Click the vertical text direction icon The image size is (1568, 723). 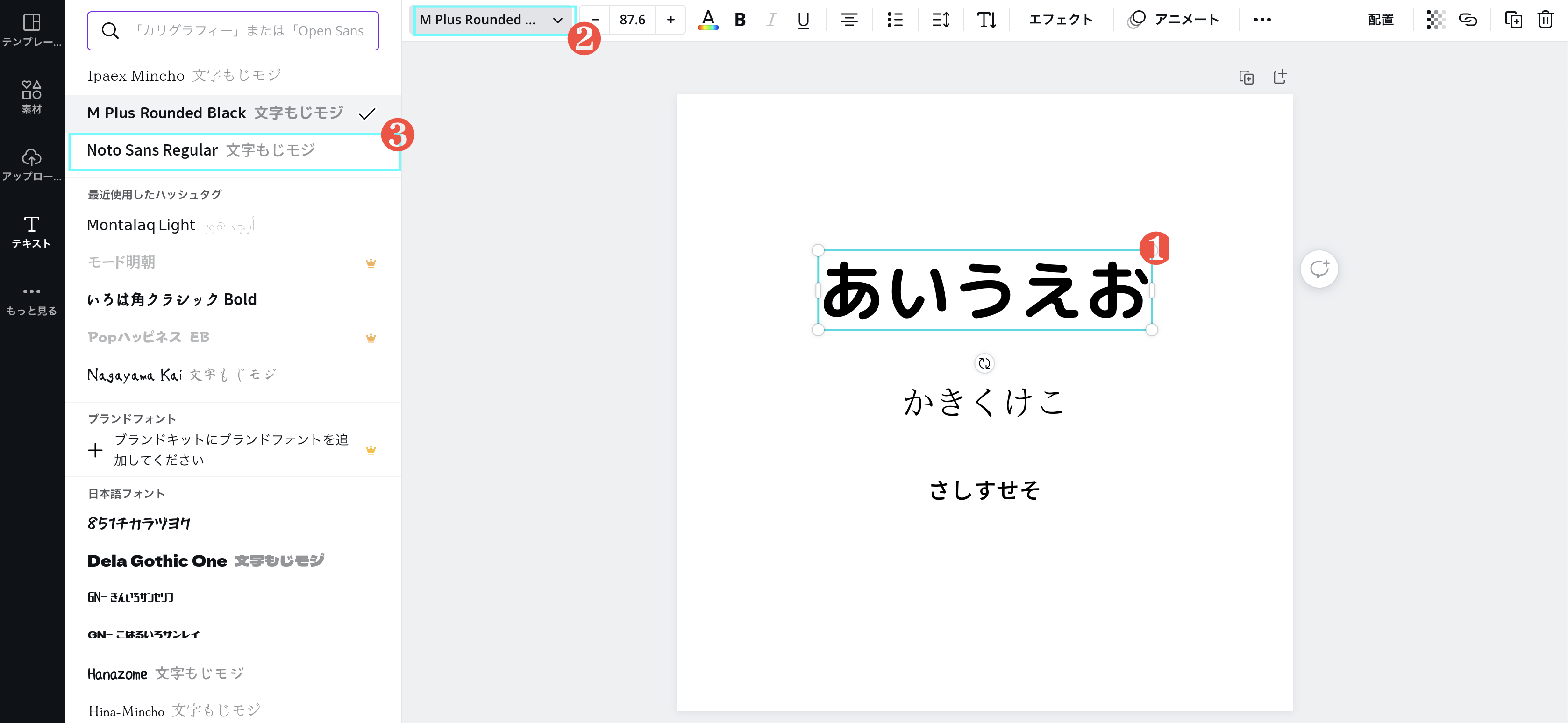point(986,20)
